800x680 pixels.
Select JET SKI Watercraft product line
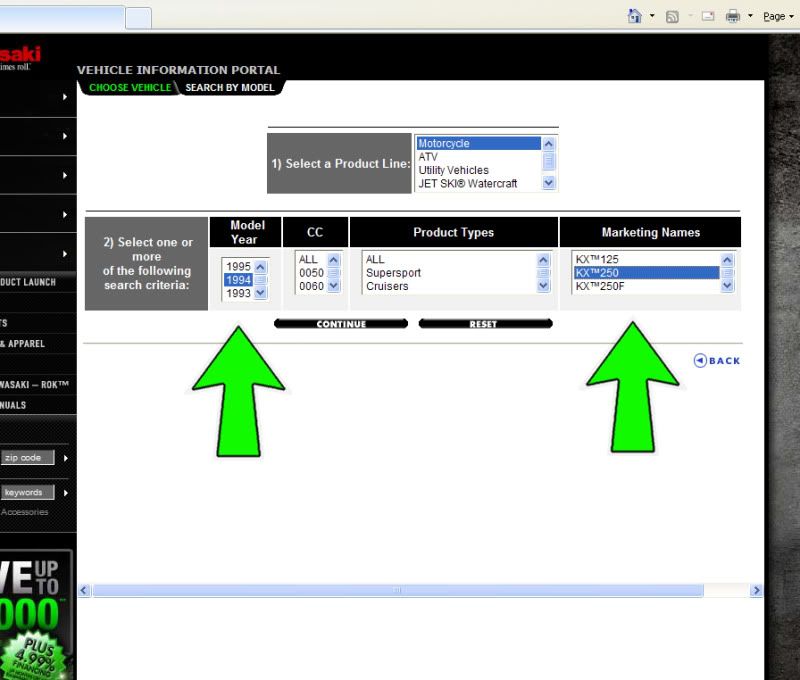(x=479, y=183)
